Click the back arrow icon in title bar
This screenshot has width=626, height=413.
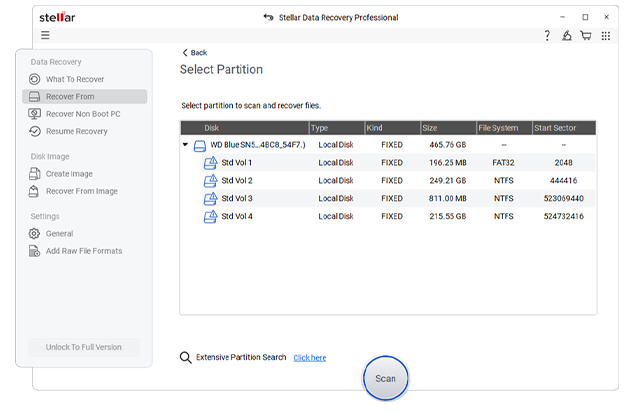tap(268, 17)
